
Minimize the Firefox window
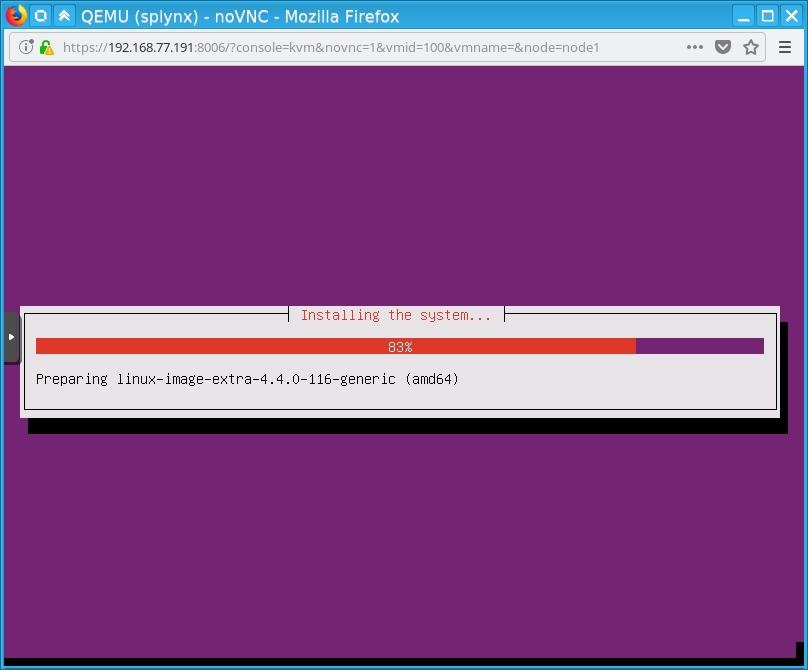pos(743,16)
